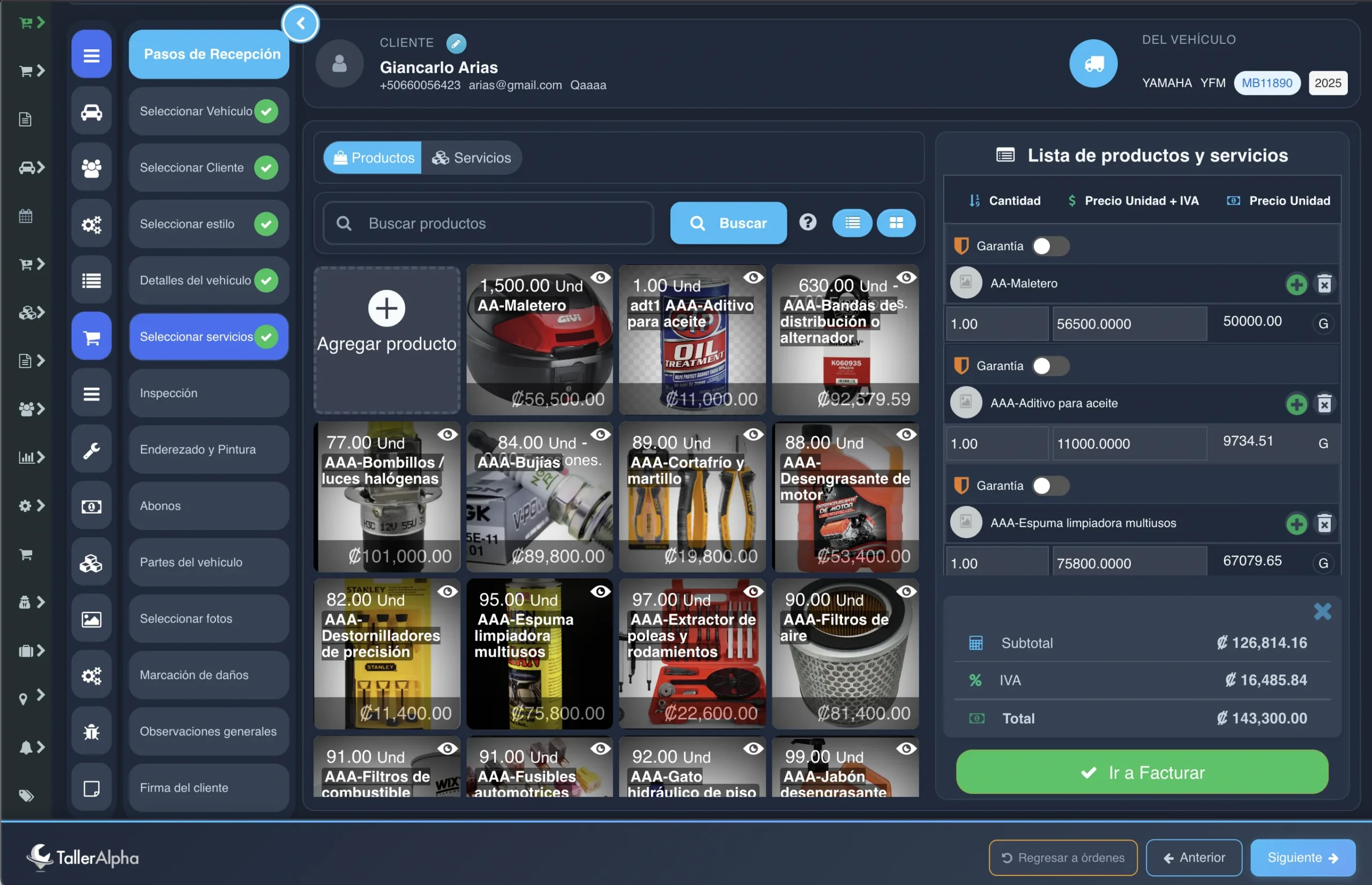Click the edit client pencil icon

[456, 43]
